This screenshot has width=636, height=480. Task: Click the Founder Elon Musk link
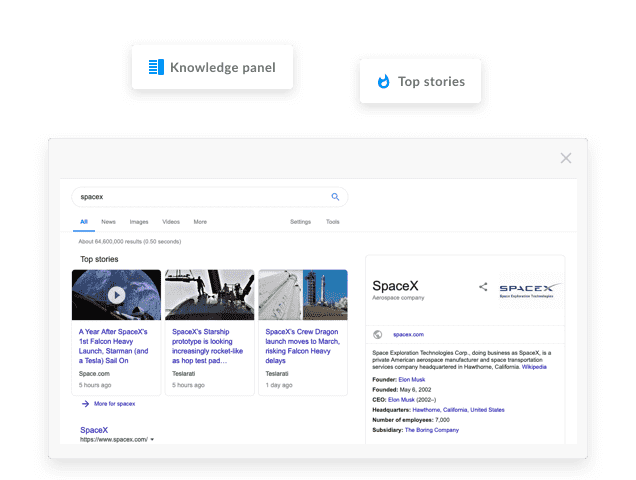412,379
